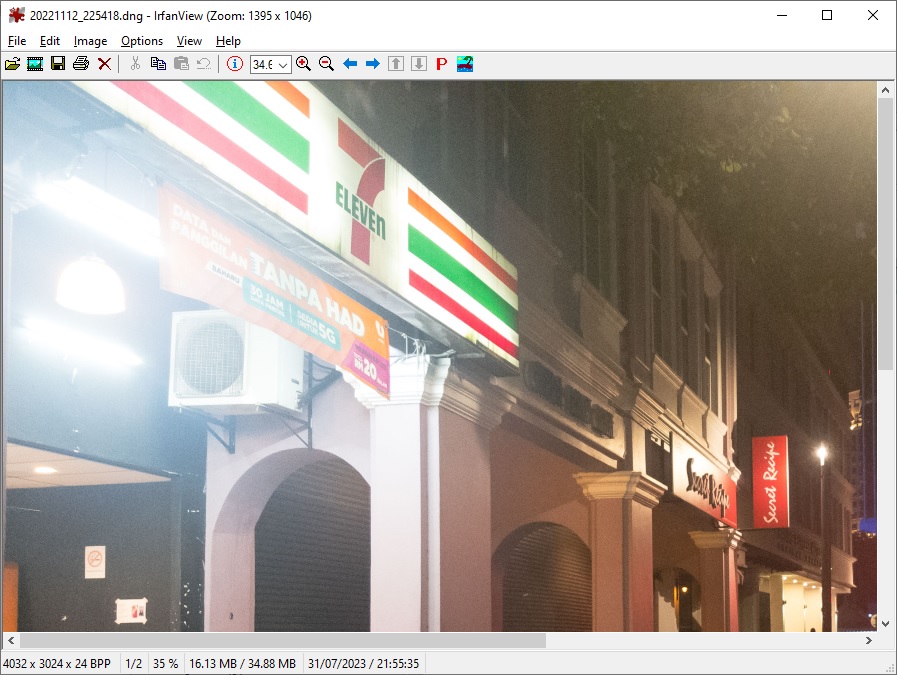Save image with the floppy disk icon

coord(58,63)
